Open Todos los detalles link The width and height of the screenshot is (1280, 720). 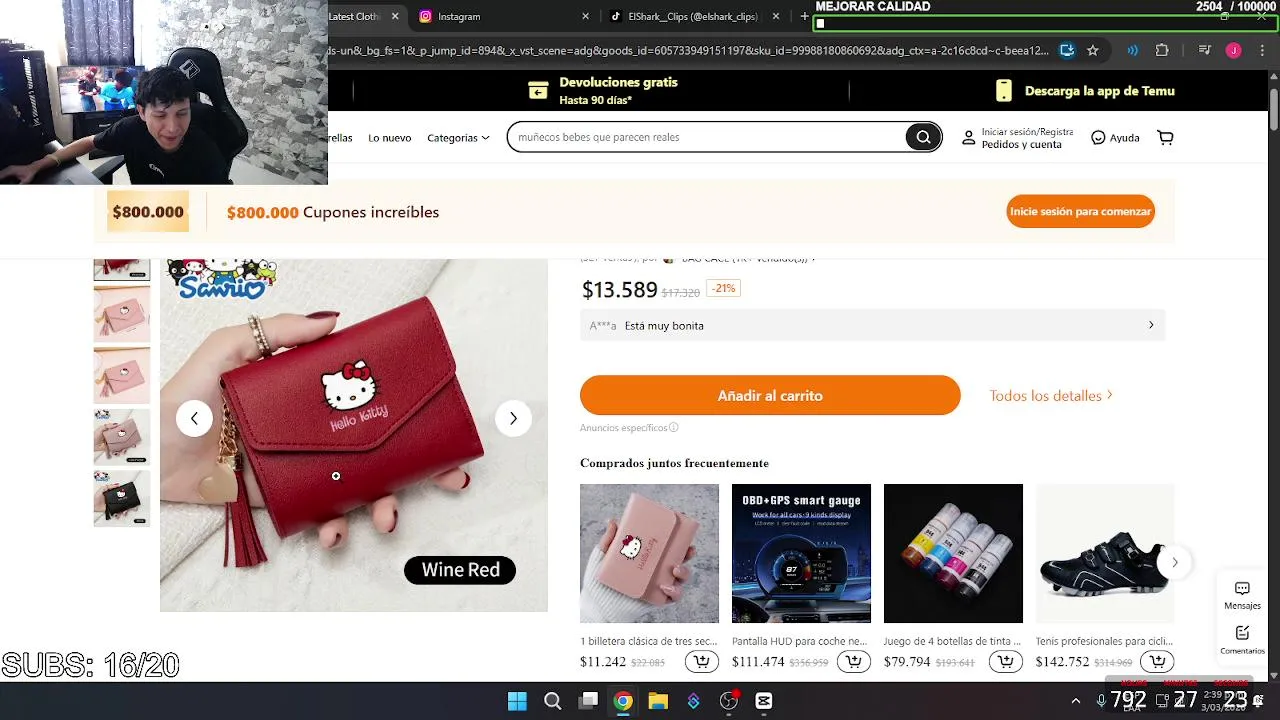tap(1051, 396)
